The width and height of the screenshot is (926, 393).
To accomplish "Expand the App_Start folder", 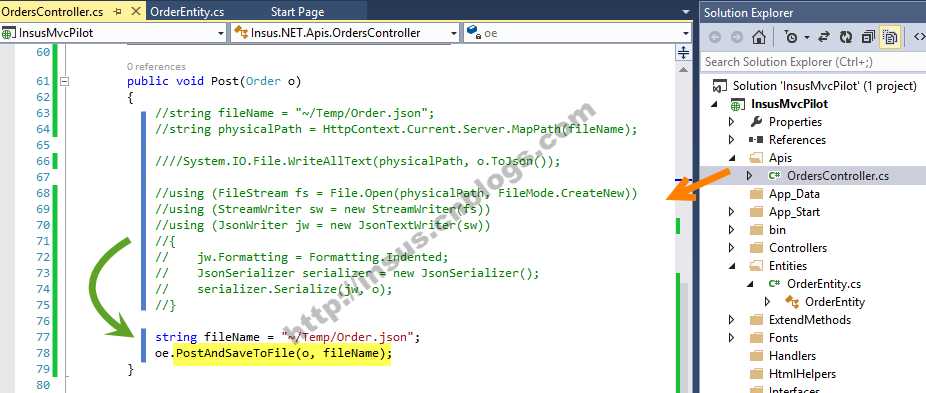I will pos(732,212).
